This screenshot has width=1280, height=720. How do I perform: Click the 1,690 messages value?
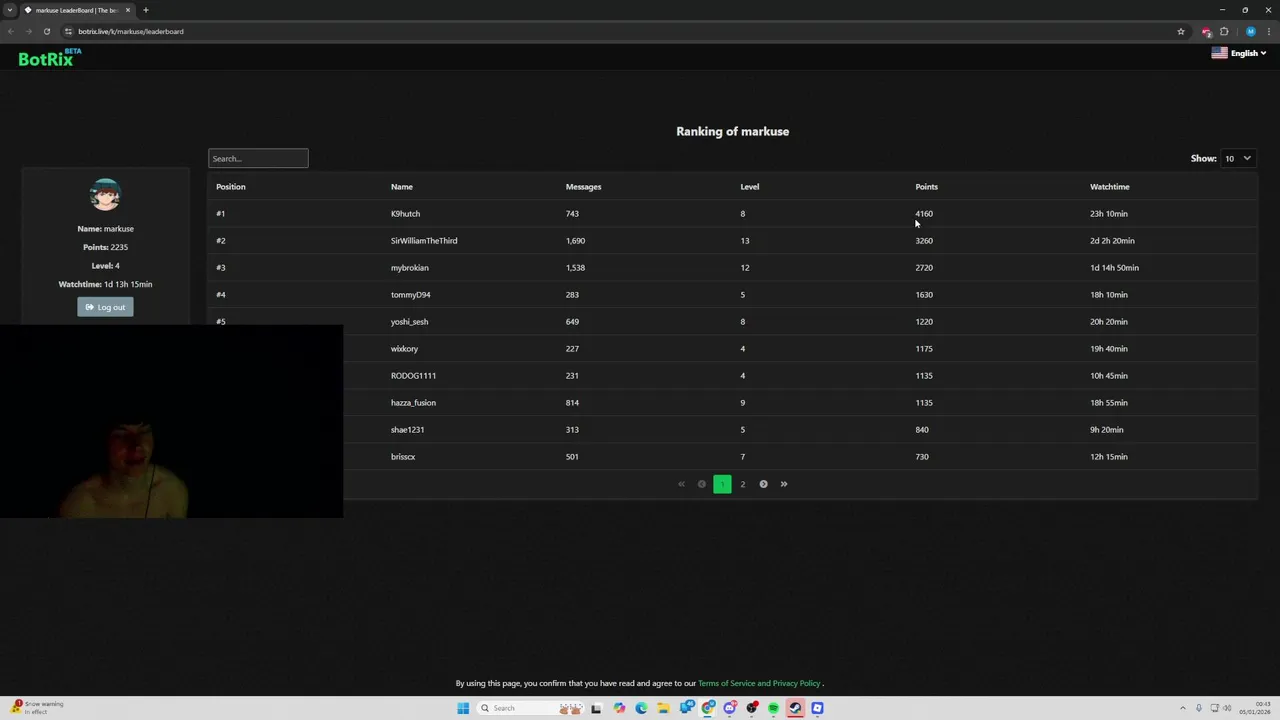point(575,240)
